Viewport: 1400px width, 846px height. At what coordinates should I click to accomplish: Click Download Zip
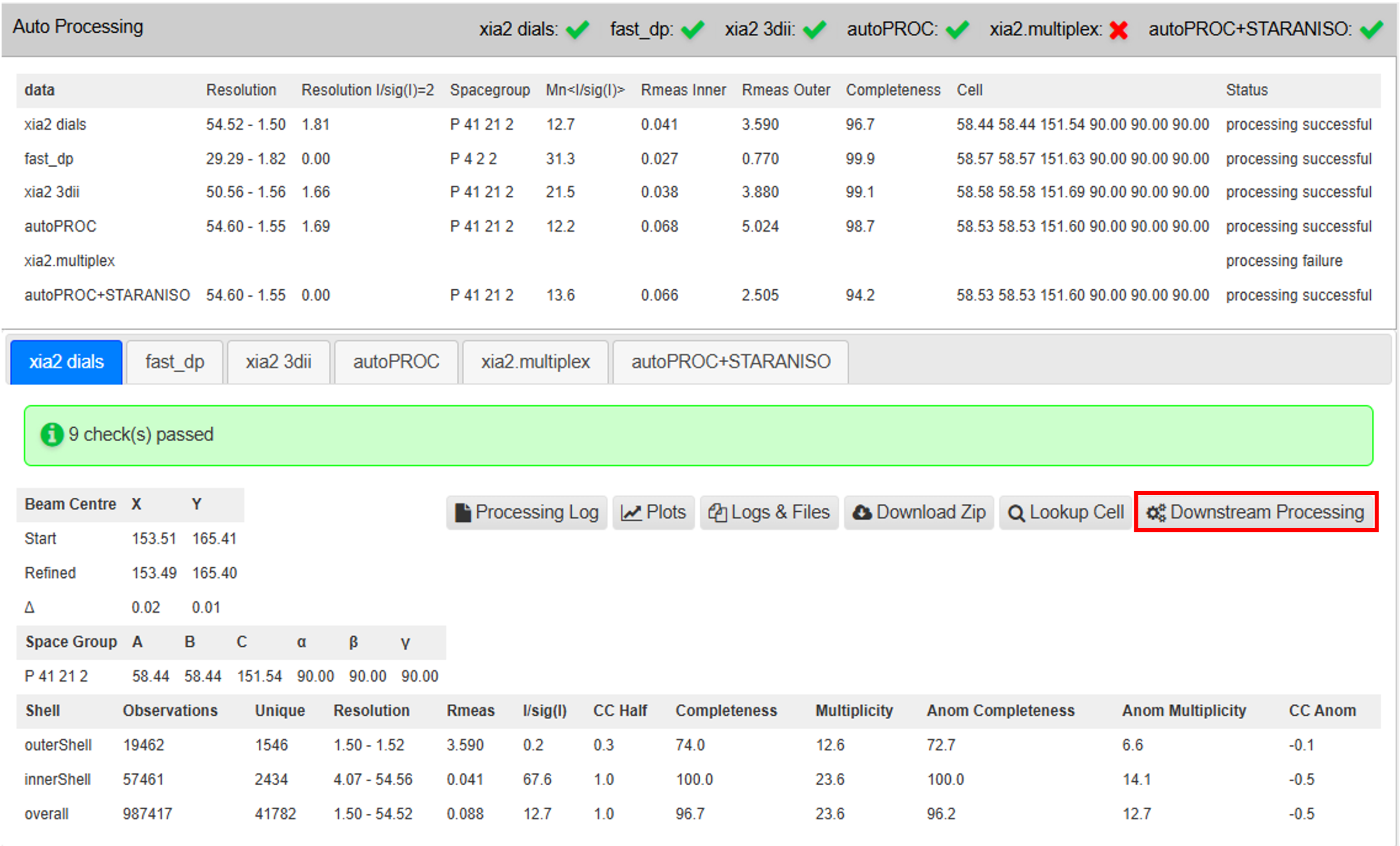point(919,512)
